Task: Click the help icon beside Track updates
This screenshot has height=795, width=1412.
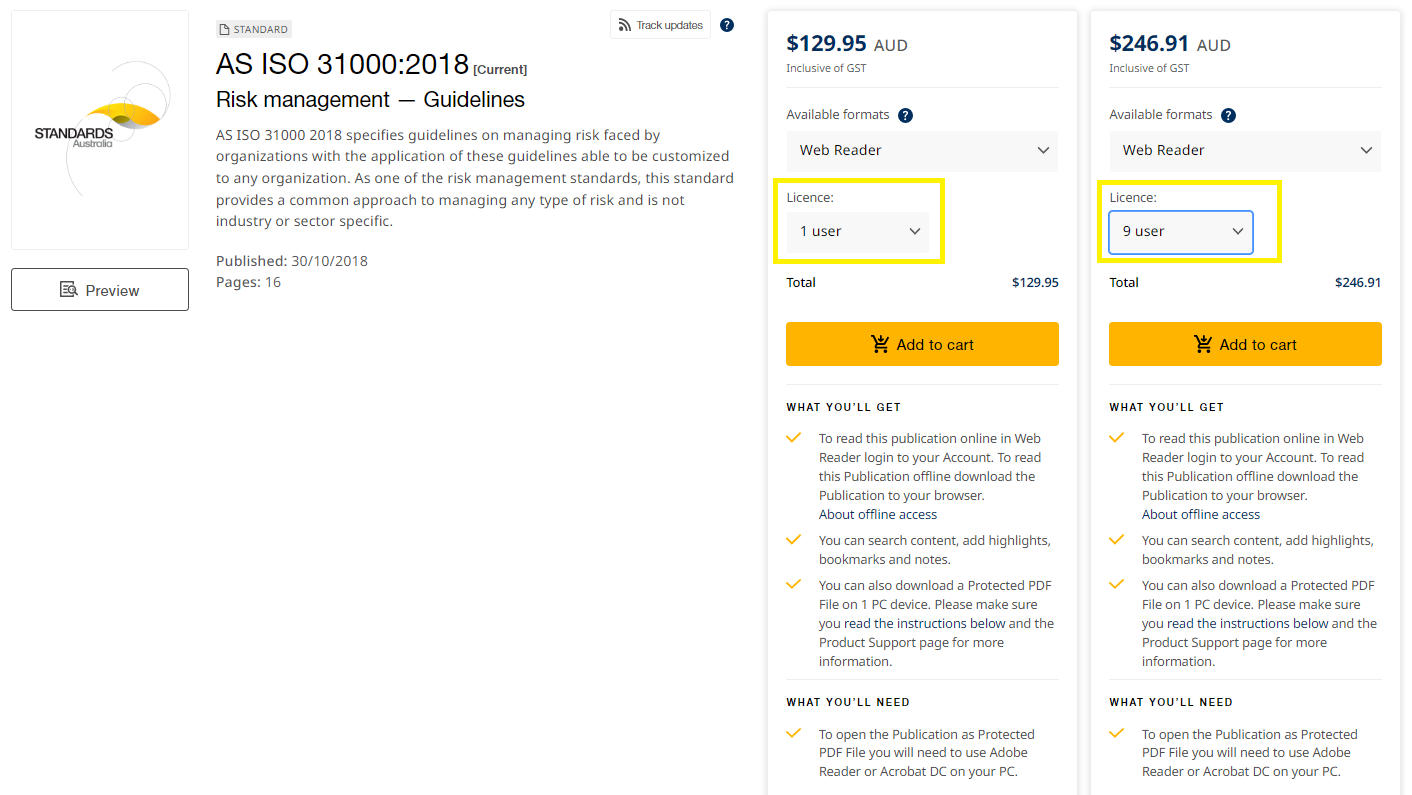Action: click(727, 25)
